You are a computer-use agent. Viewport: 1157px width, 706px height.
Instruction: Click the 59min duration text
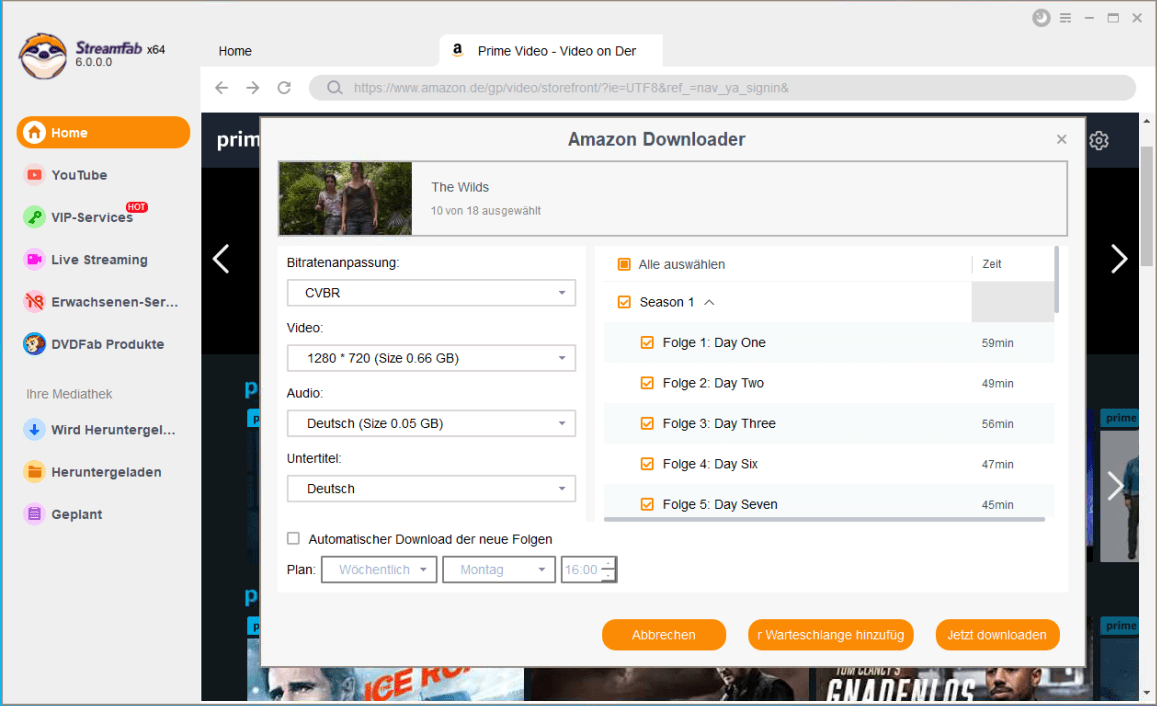[998, 343]
